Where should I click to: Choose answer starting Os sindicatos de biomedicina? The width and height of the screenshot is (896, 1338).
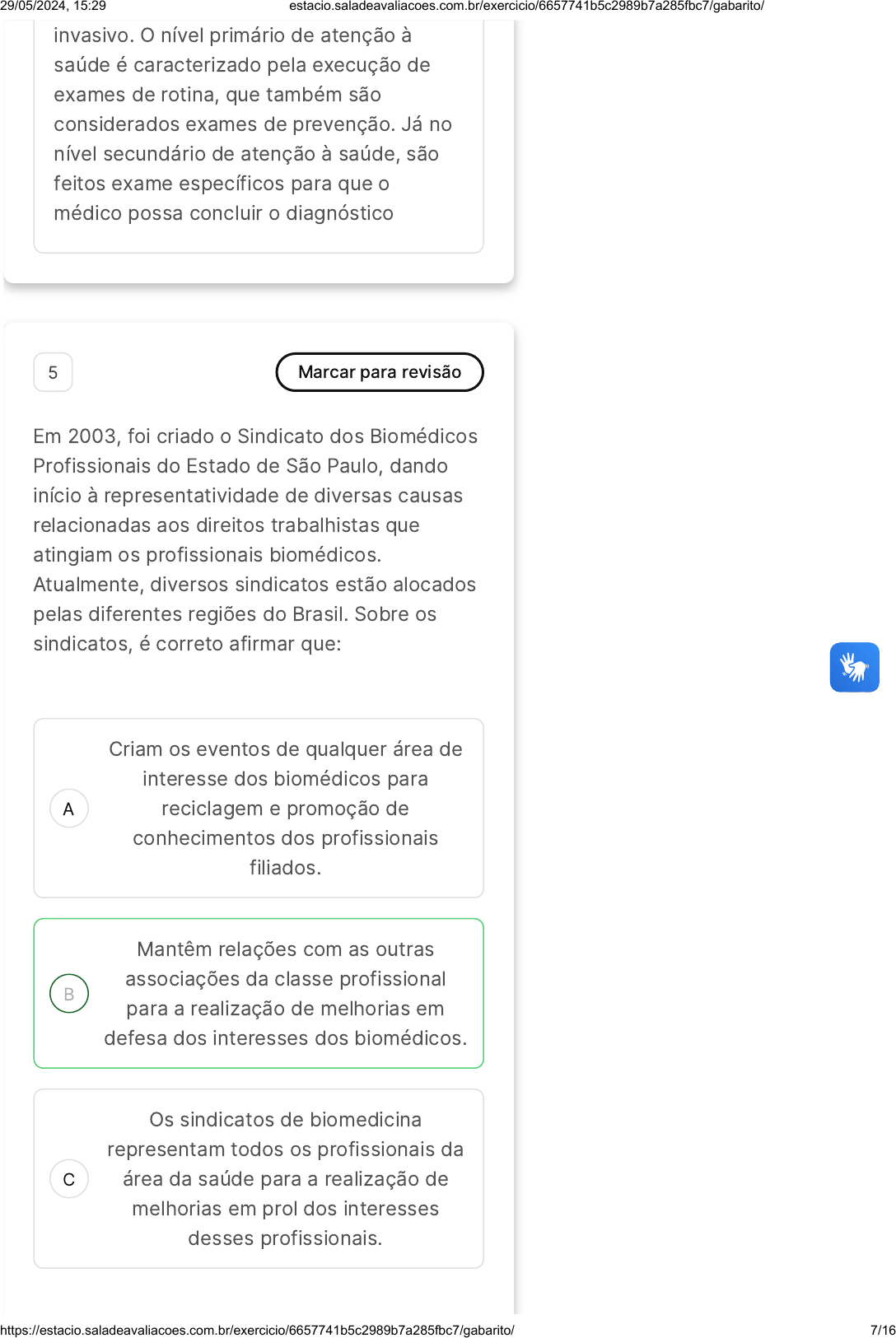(x=259, y=1179)
